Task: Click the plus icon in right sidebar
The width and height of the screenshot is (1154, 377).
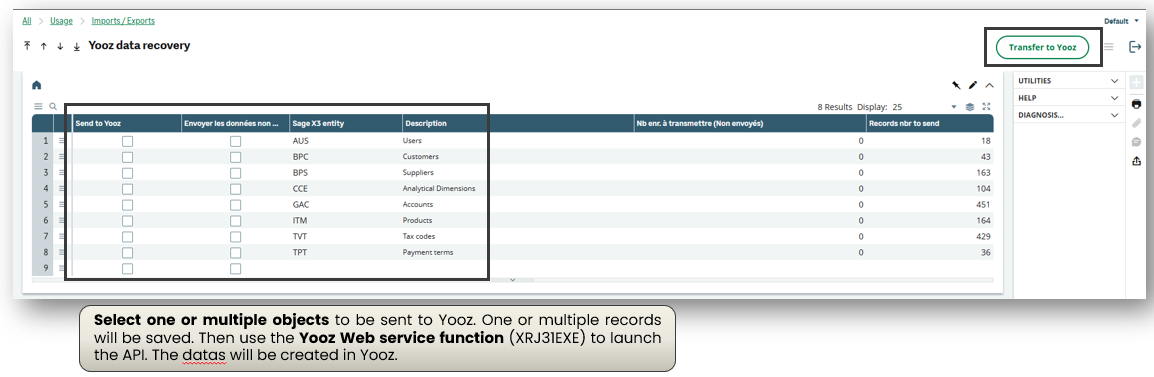Action: (x=1136, y=83)
